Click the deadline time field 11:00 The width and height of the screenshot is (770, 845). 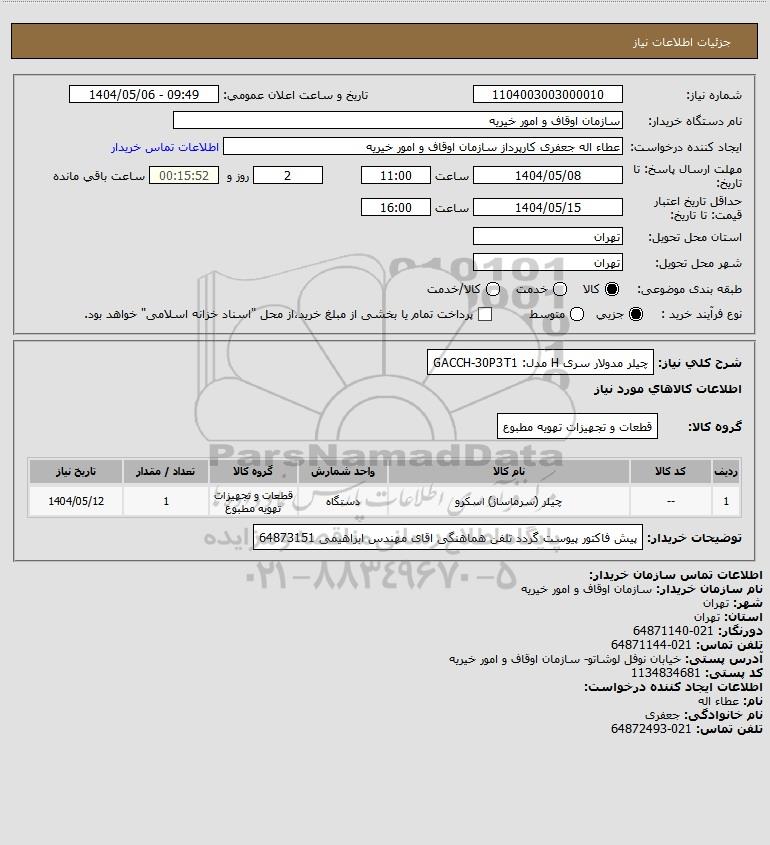(x=396, y=176)
